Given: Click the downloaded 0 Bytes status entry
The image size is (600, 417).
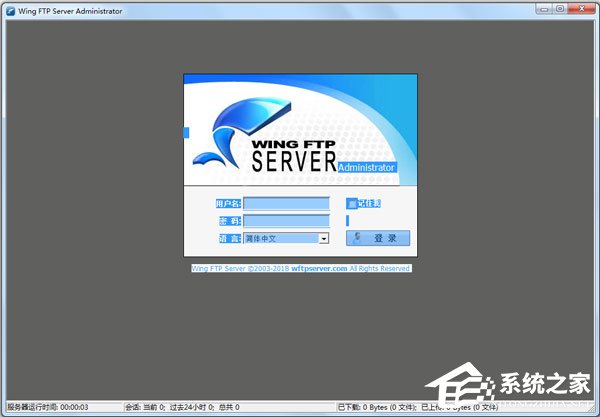Looking at the screenshot, I should (x=377, y=407).
